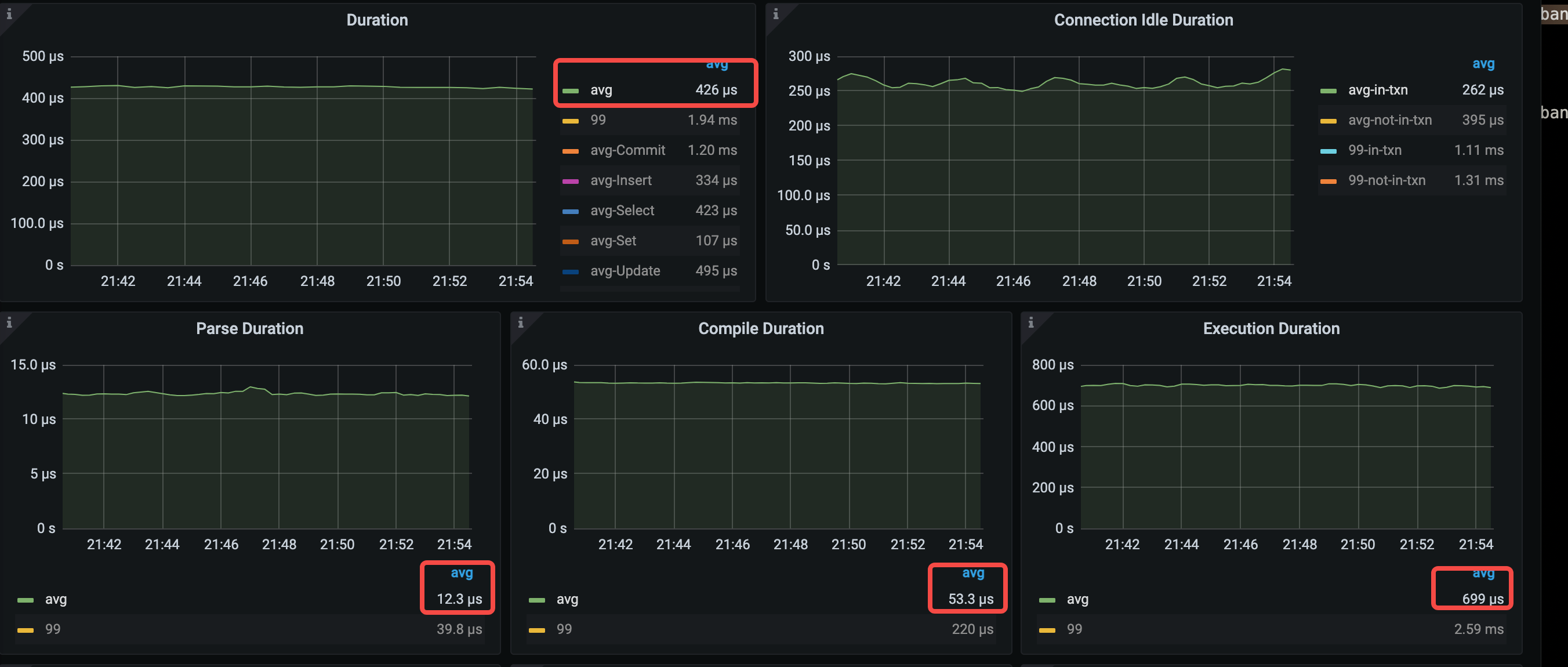
Task: Toggle avg series in Parse Duration legend
Action: pos(56,600)
